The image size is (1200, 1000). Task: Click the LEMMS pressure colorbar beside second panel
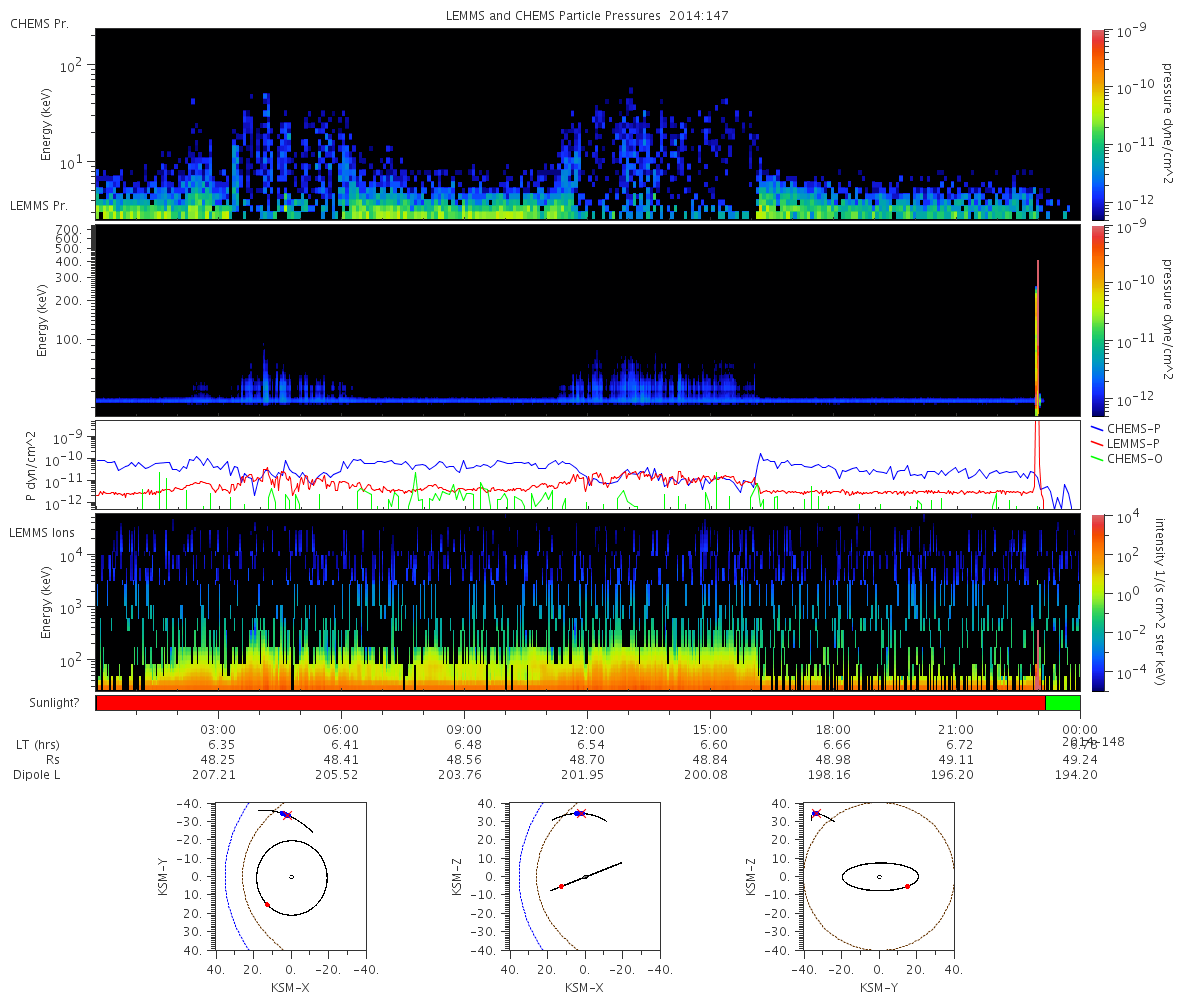point(1097,320)
